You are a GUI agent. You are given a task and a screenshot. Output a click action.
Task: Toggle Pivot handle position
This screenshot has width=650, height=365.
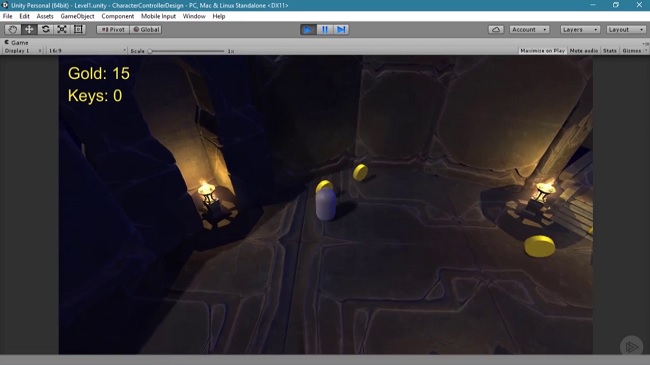click(113, 29)
